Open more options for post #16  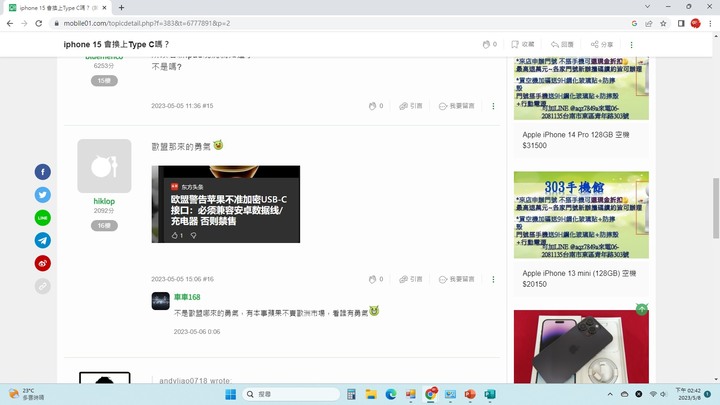(x=493, y=279)
